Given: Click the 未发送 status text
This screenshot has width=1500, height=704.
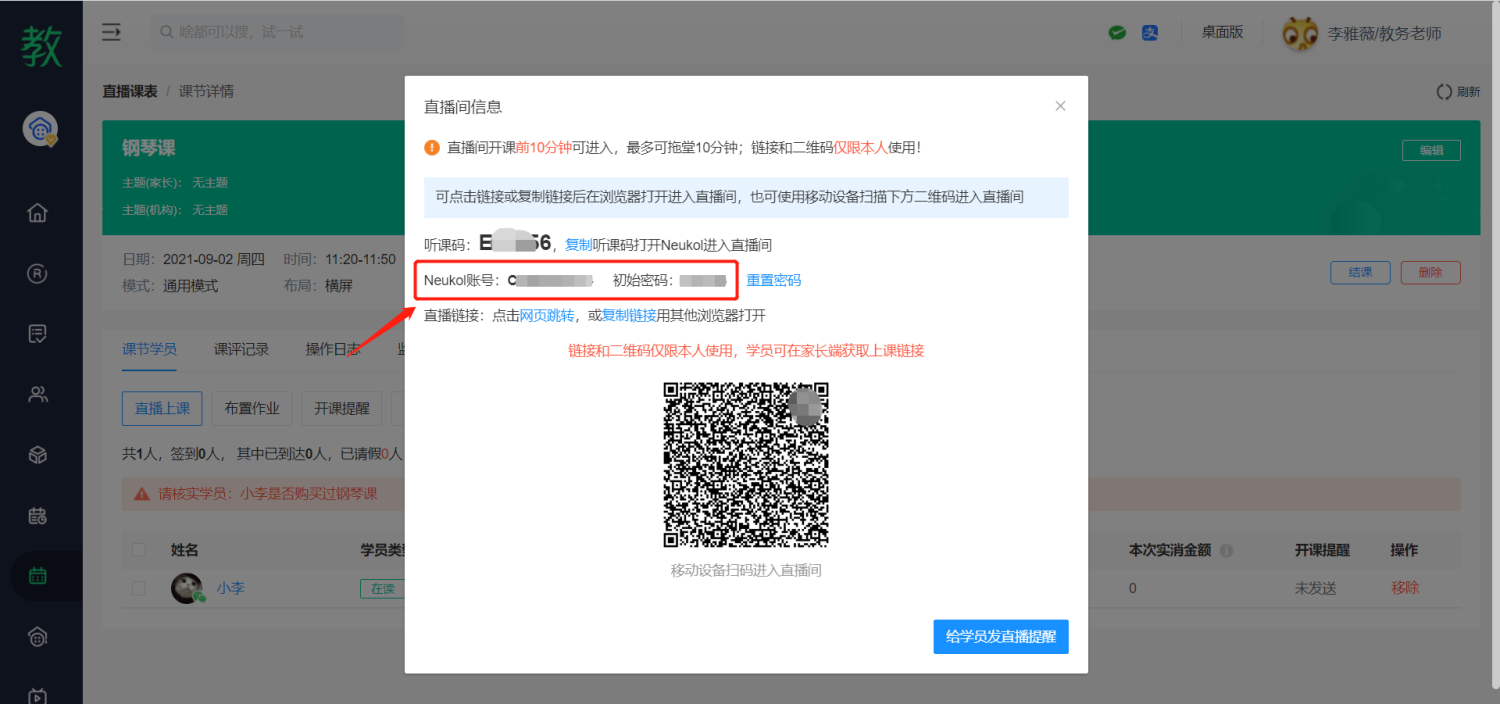Looking at the screenshot, I should [1316, 588].
